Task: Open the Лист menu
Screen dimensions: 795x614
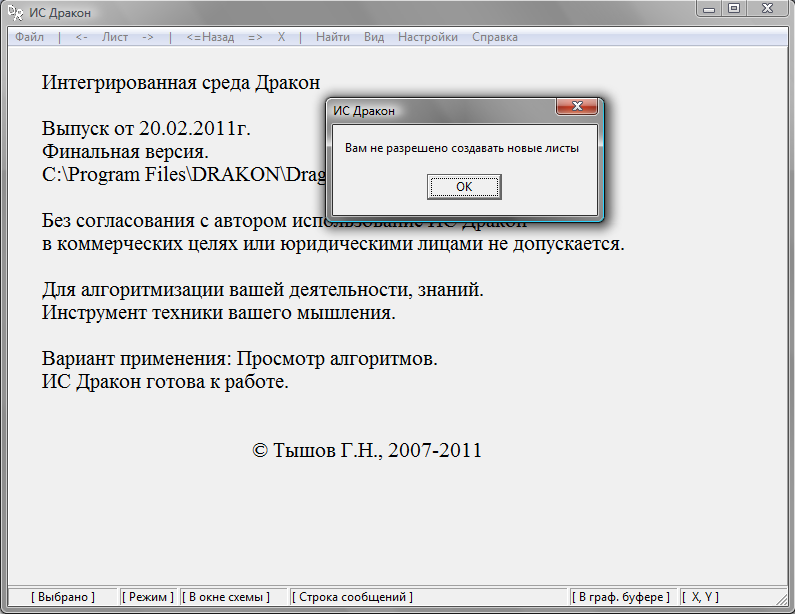Action: click(x=115, y=37)
